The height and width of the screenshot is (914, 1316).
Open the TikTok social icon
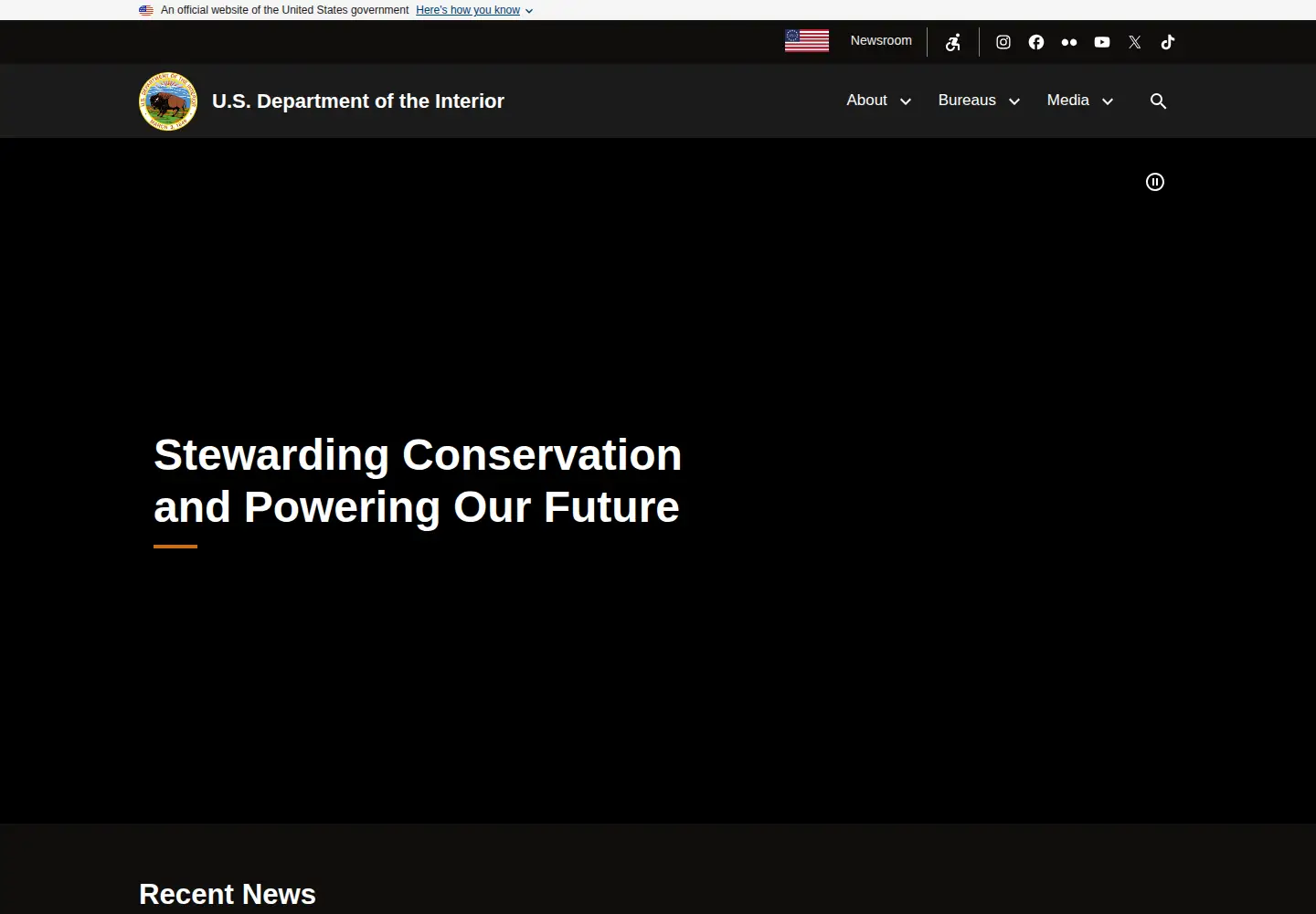click(1168, 42)
